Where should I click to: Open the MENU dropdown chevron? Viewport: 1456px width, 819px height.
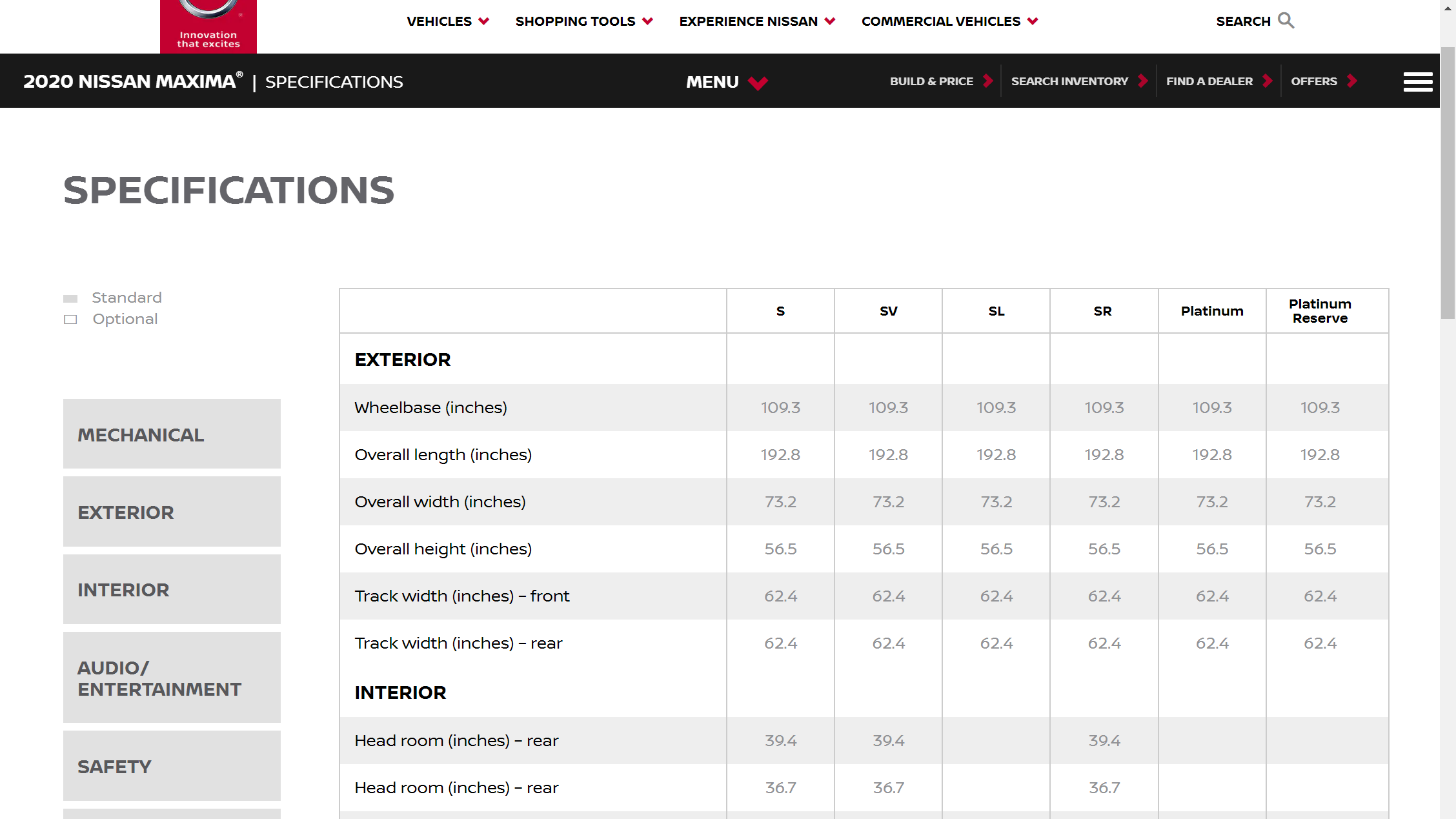coord(758,83)
